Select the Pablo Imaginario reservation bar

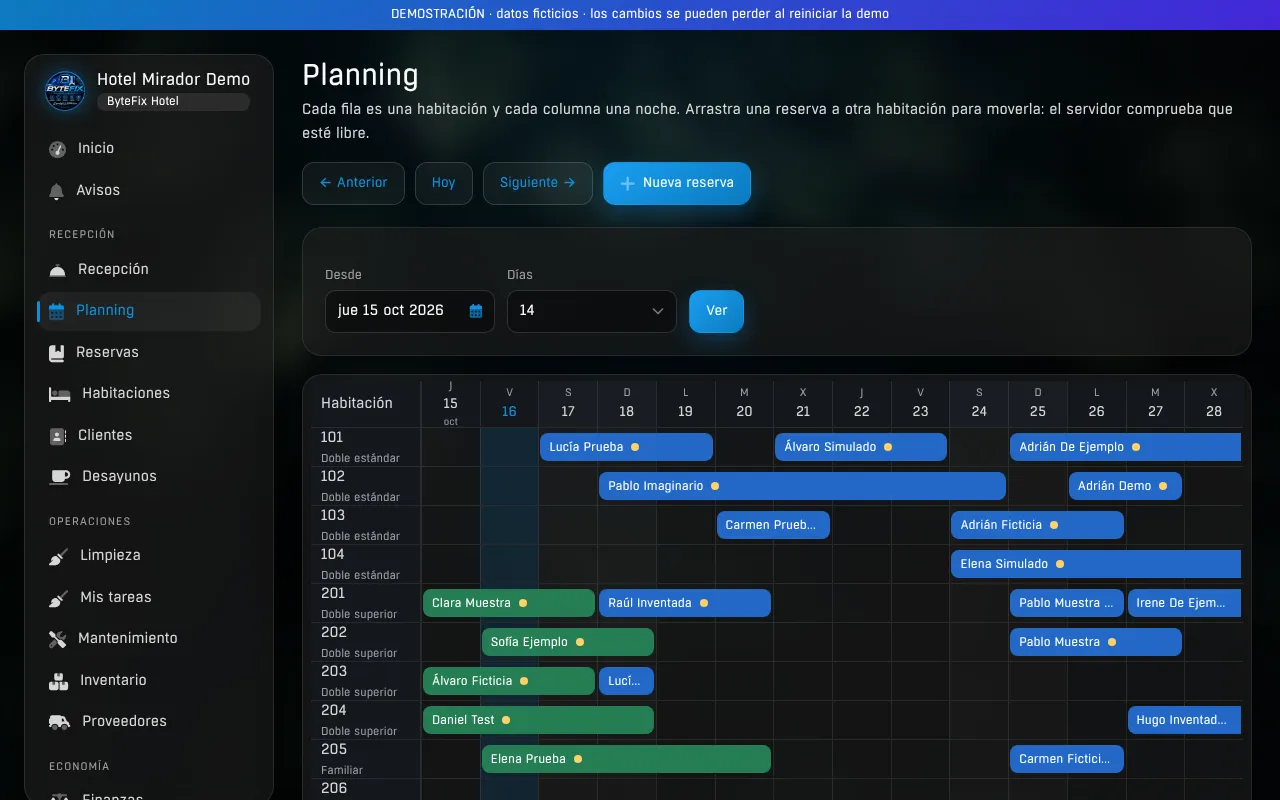click(x=802, y=486)
